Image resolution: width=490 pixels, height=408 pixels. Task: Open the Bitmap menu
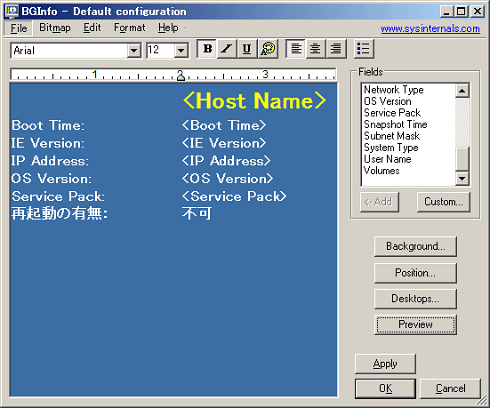55,28
